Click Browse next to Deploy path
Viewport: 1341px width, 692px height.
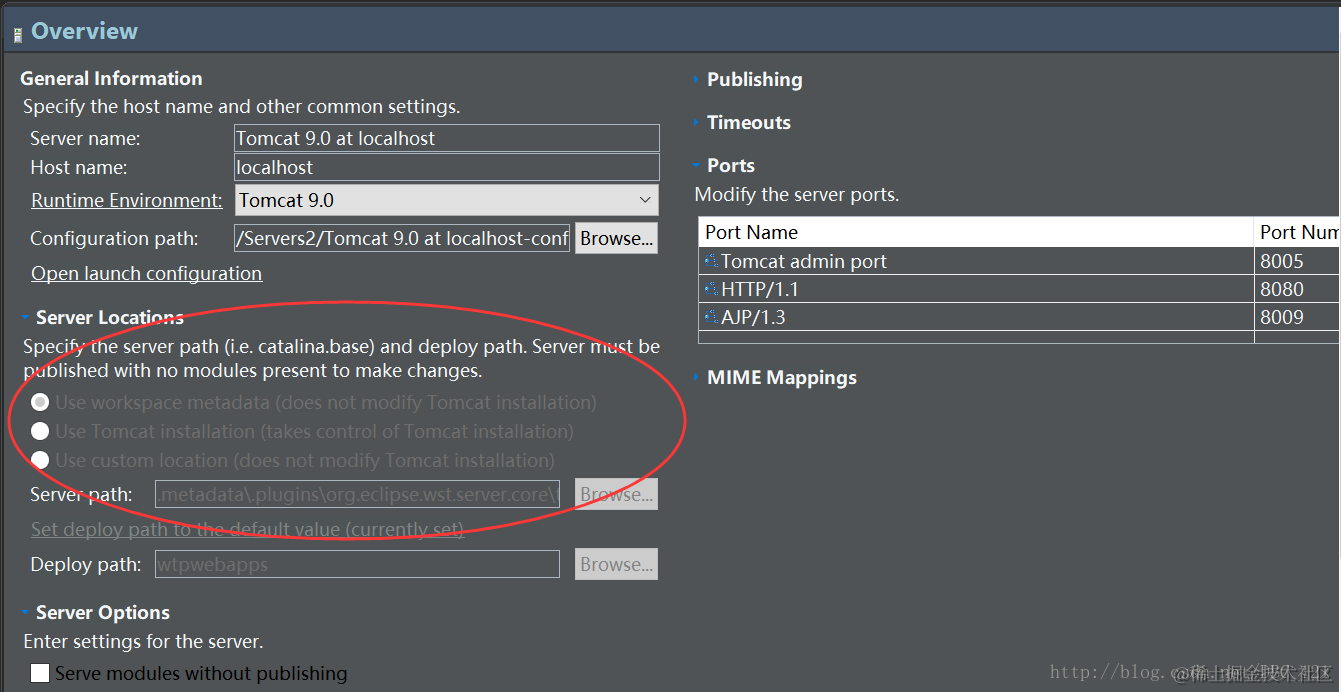point(616,564)
